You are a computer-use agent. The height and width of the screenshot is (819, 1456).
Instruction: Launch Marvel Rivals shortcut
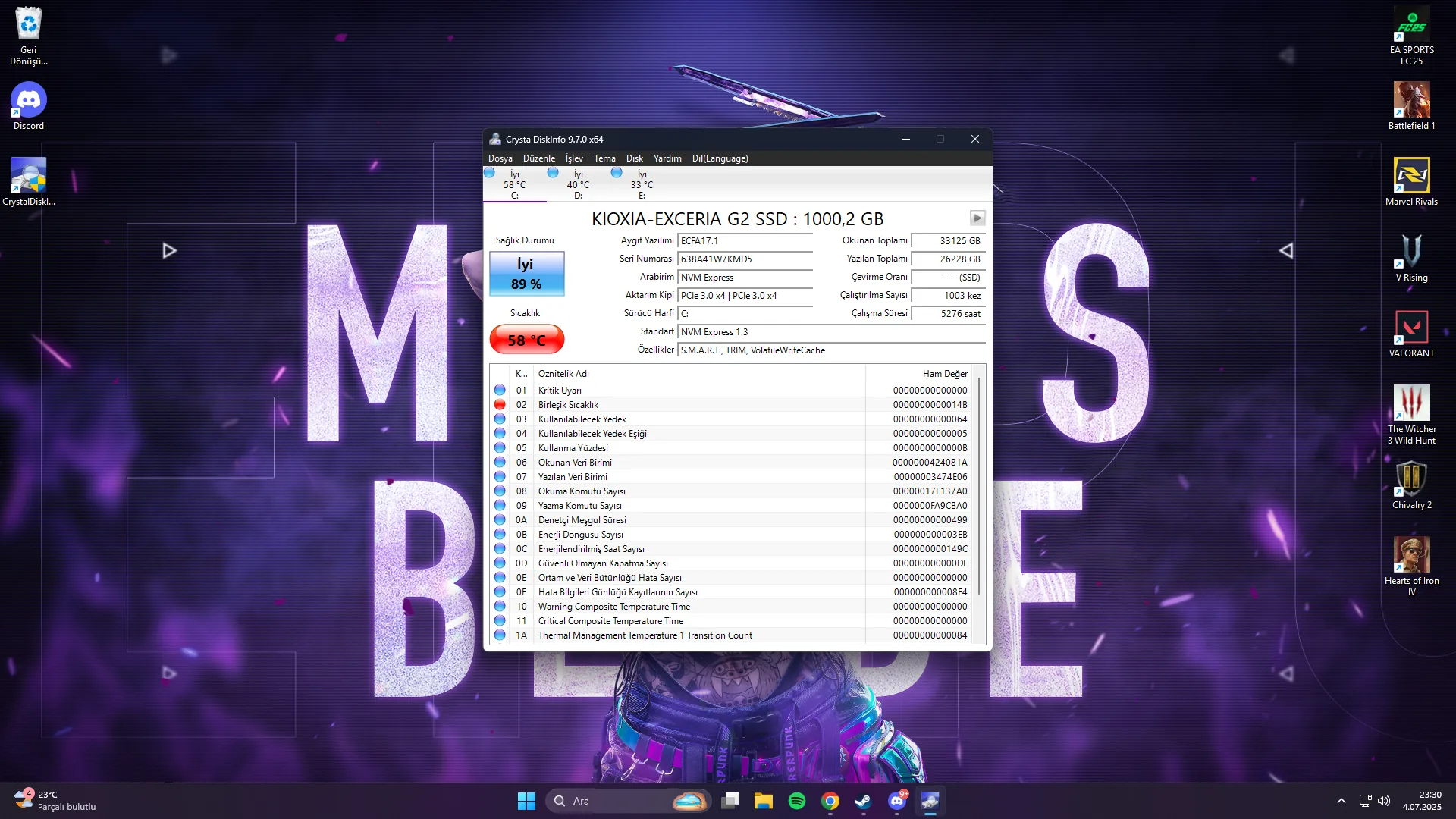pos(1411,182)
